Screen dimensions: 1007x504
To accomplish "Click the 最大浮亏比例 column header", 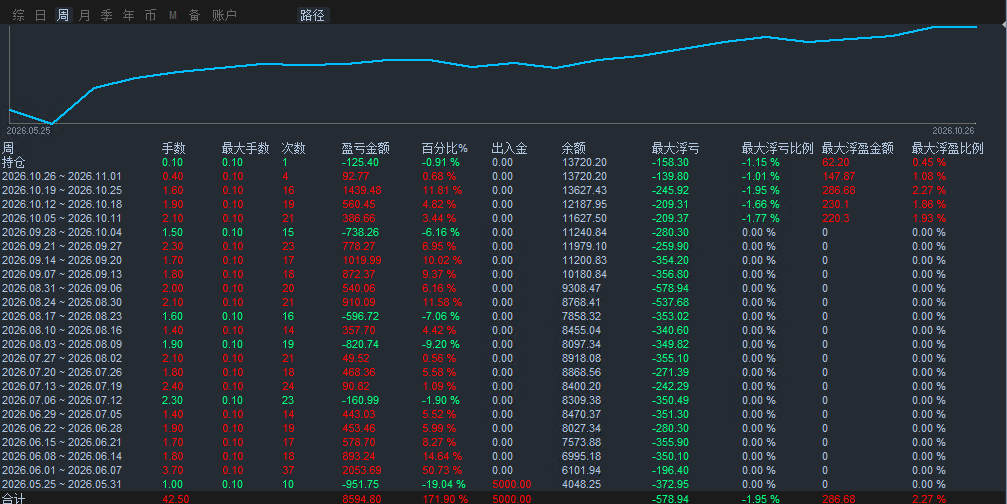I will tap(777, 148).
